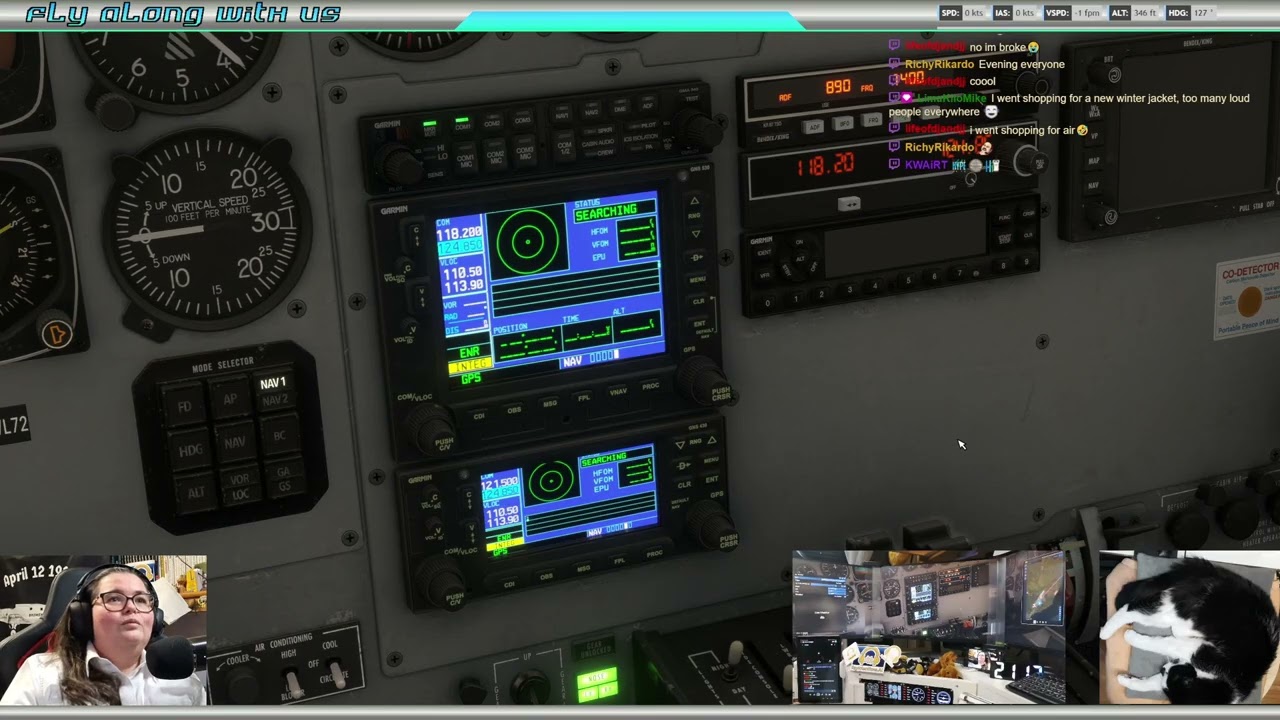
Task: Open MENU on the GNS 530
Action: click(697, 280)
